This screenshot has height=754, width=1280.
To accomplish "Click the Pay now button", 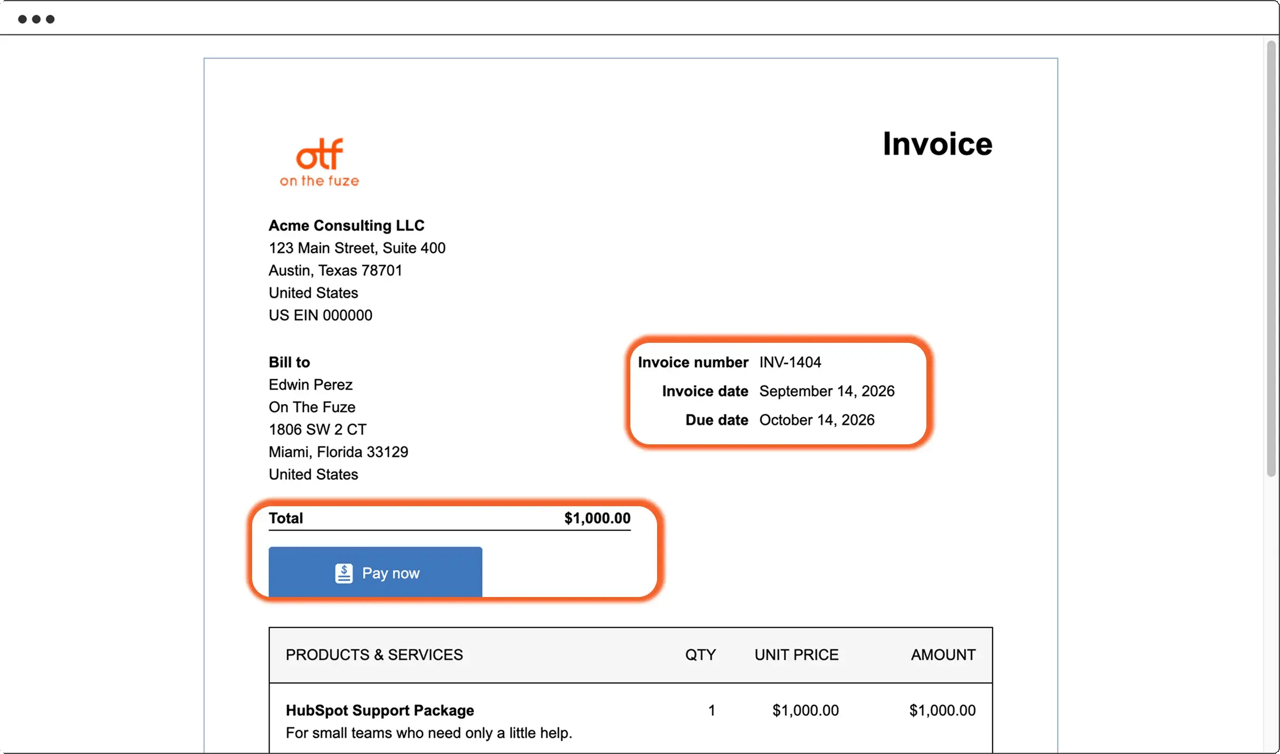I will point(375,572).
